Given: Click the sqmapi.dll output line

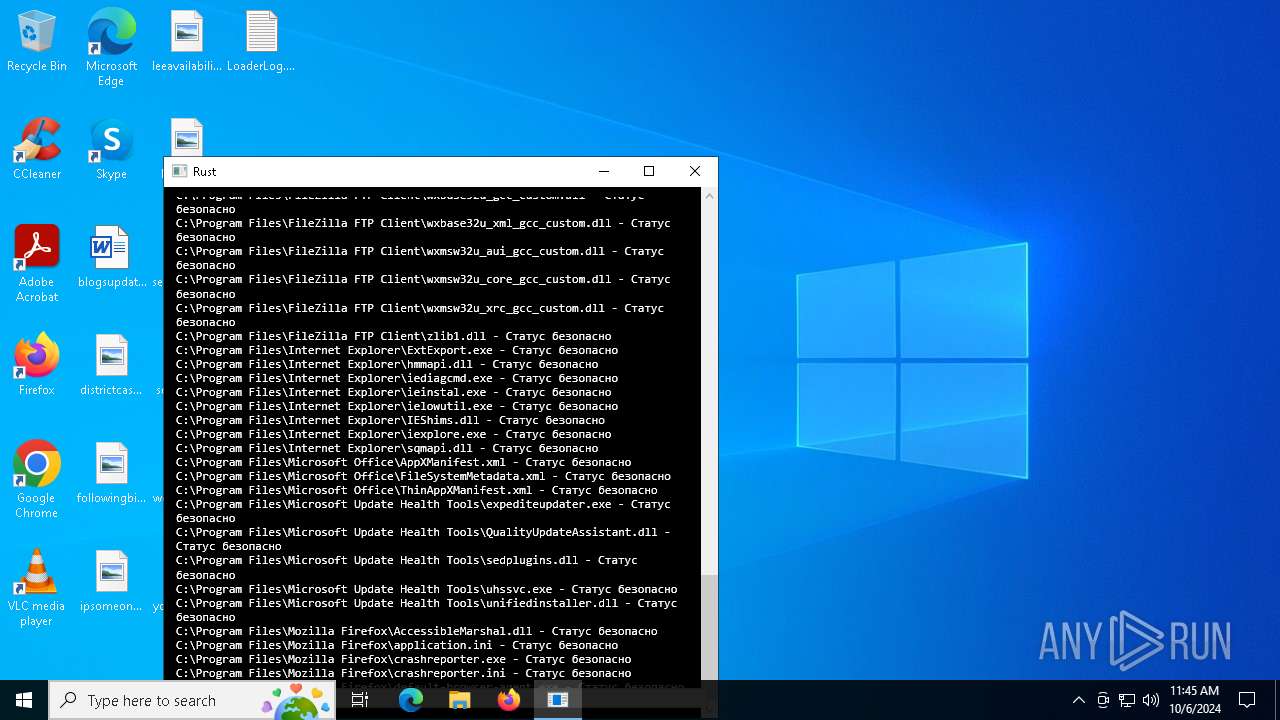Looking at the screenshot, I should coord(387,448).
